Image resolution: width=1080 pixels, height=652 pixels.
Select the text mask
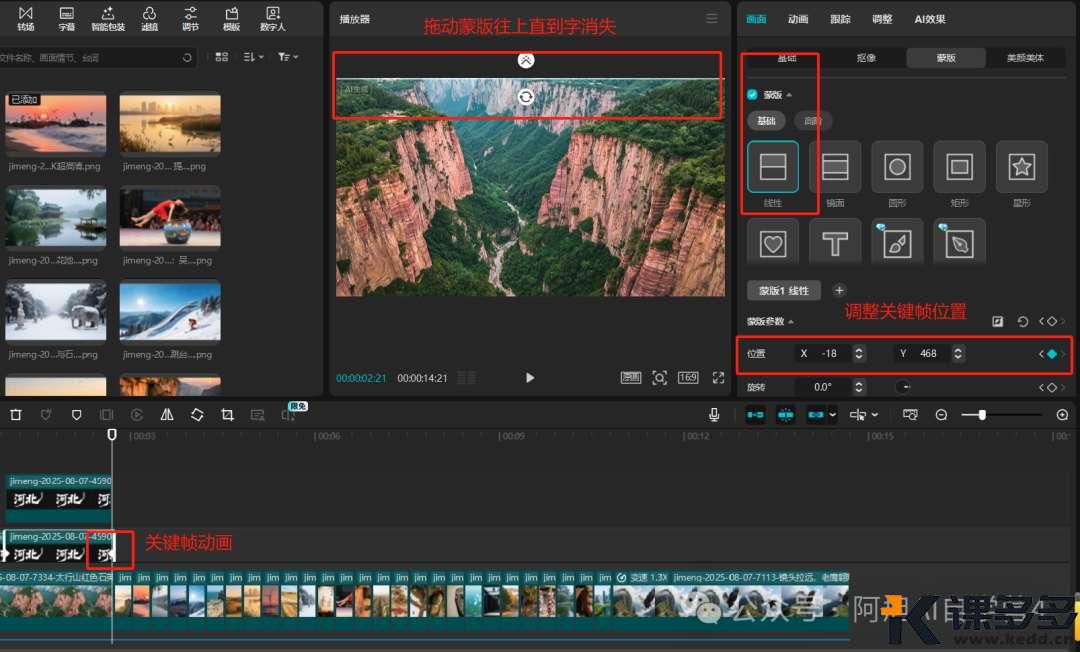coord(835,242)
